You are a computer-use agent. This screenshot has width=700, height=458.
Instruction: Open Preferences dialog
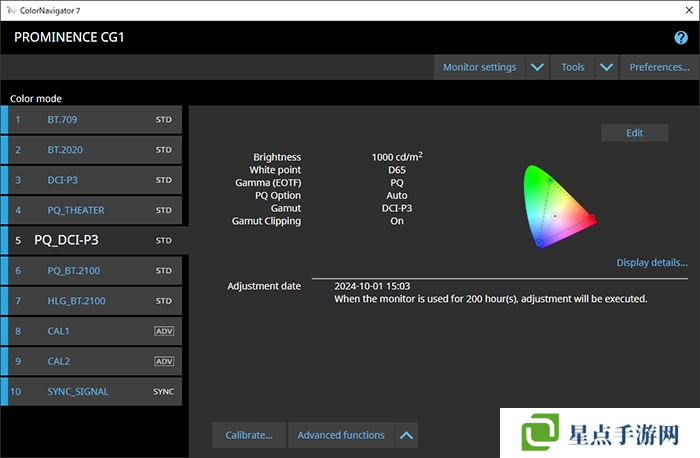pyautogui.click(x=659, y=67)
